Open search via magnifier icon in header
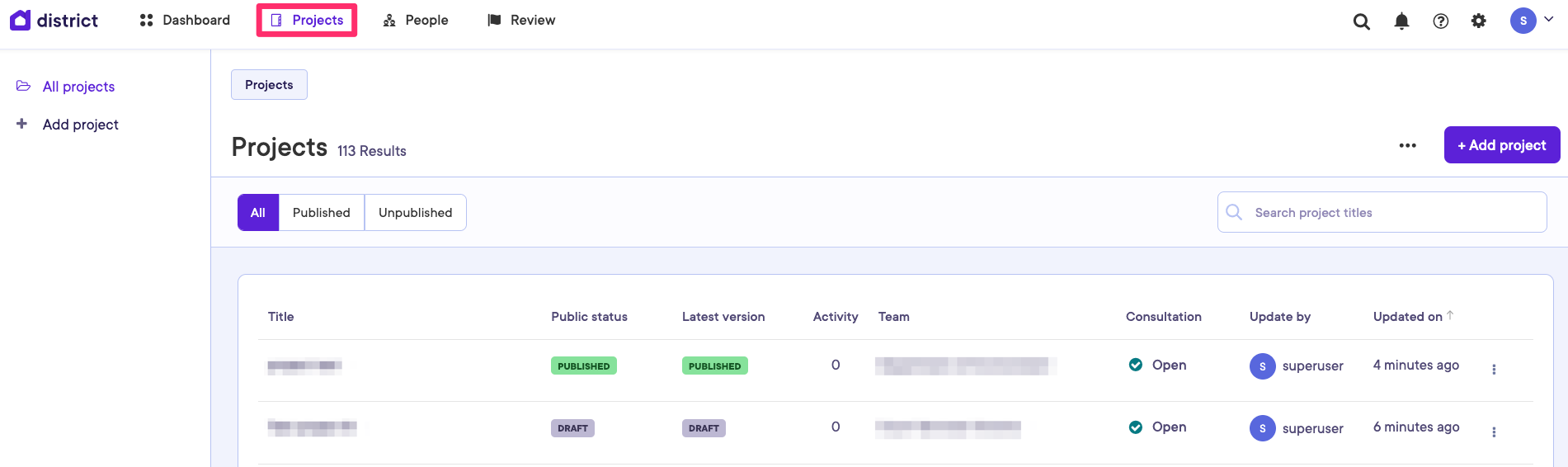 click(1361, 21)
